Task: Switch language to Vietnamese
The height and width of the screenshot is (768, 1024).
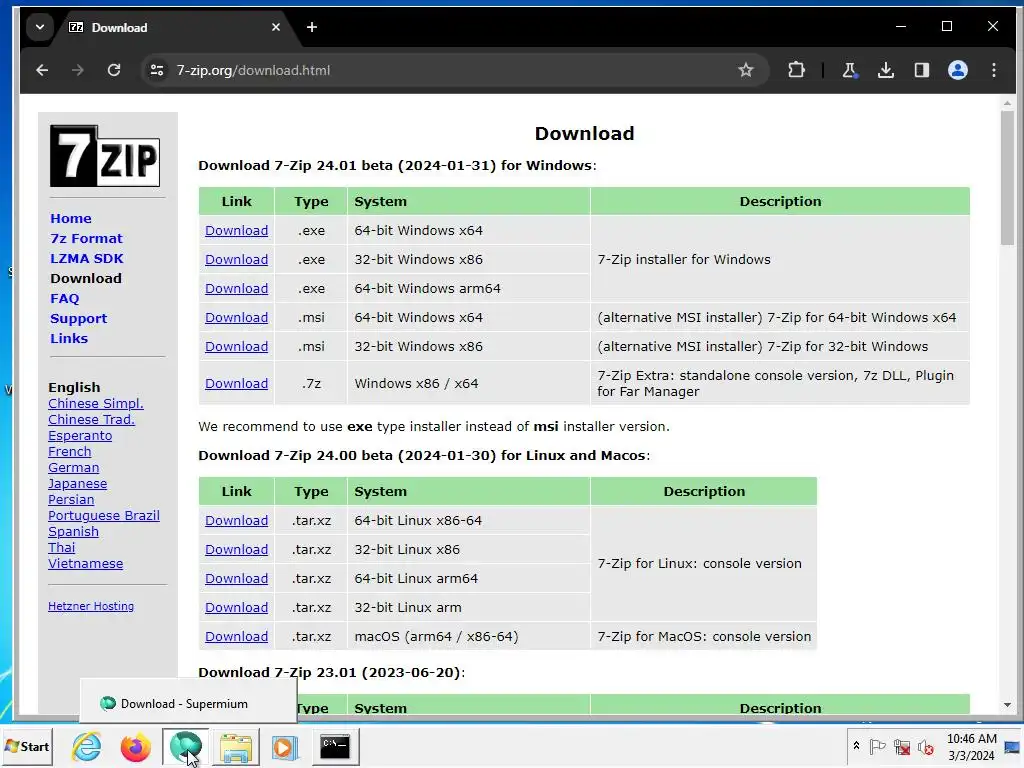Action: point(85,564)
